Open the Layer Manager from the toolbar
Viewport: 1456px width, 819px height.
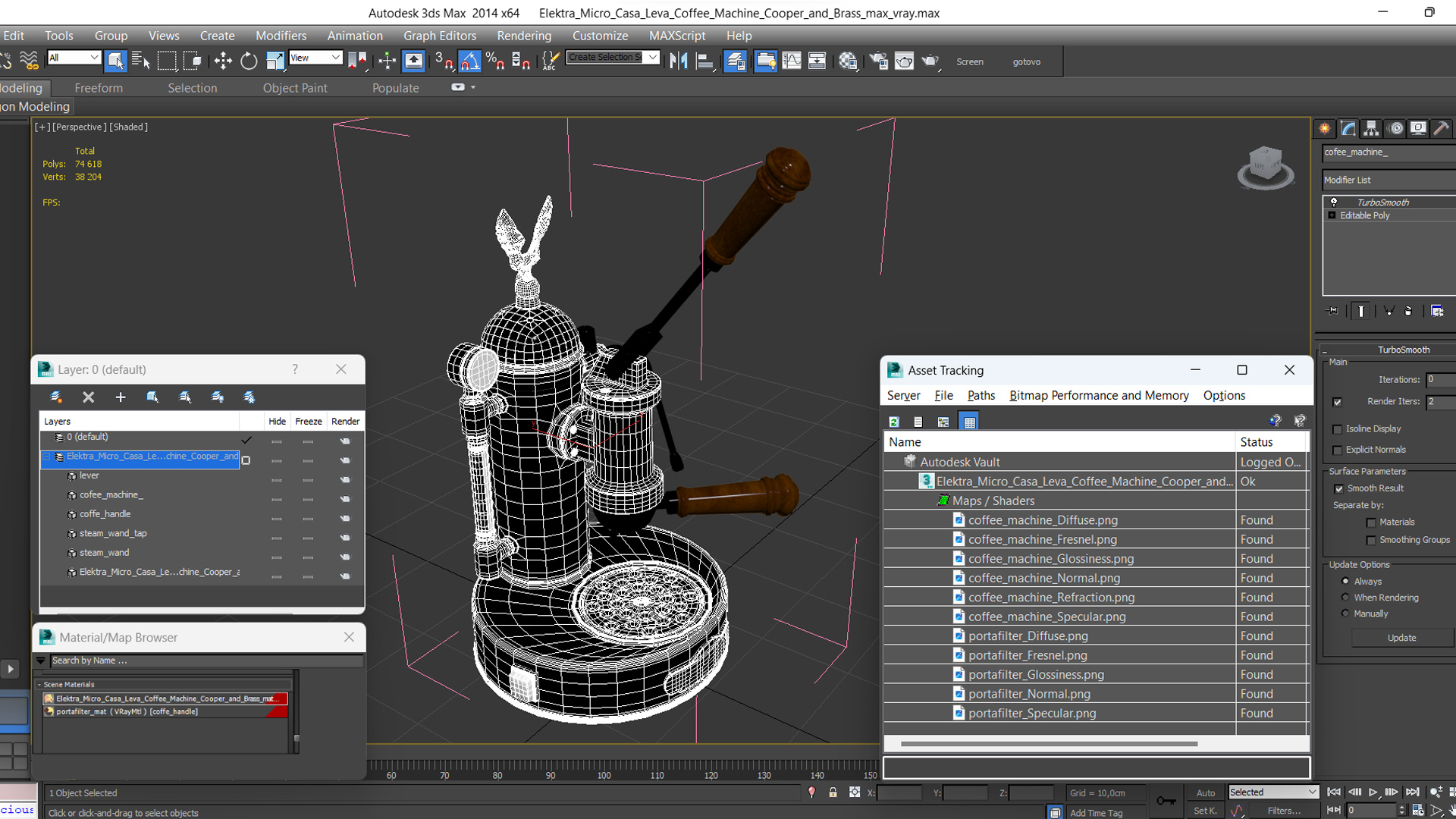click(x=735, y=61)
